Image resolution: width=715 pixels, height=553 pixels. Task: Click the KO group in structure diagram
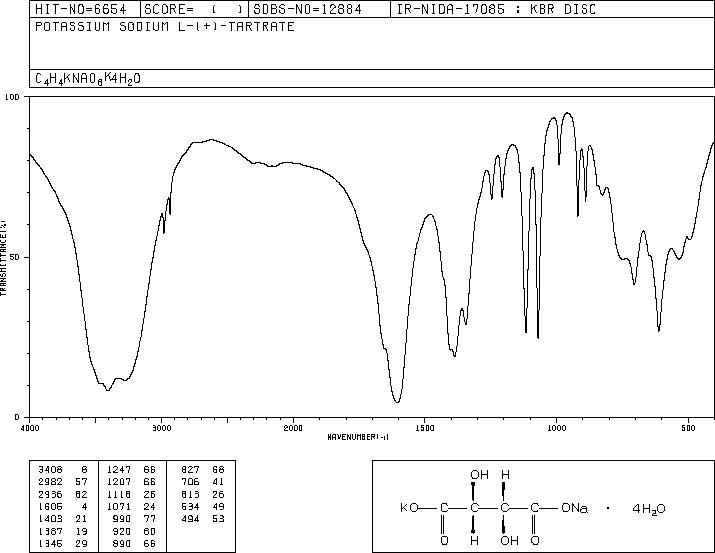pyautogui.click(x=409, y=508)
